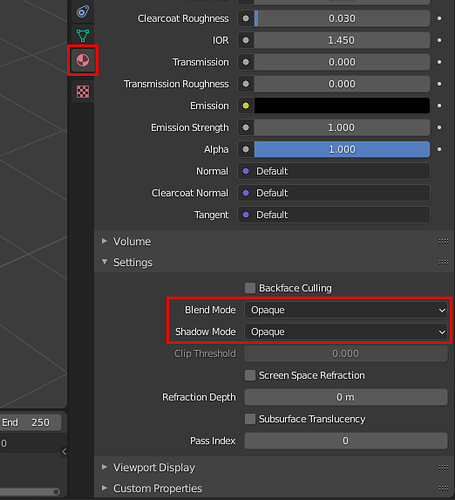Image resolution: width=455 pixels, height=500 pixels.
Task: Click the yellow Emission socket dot
Action: 246,106
